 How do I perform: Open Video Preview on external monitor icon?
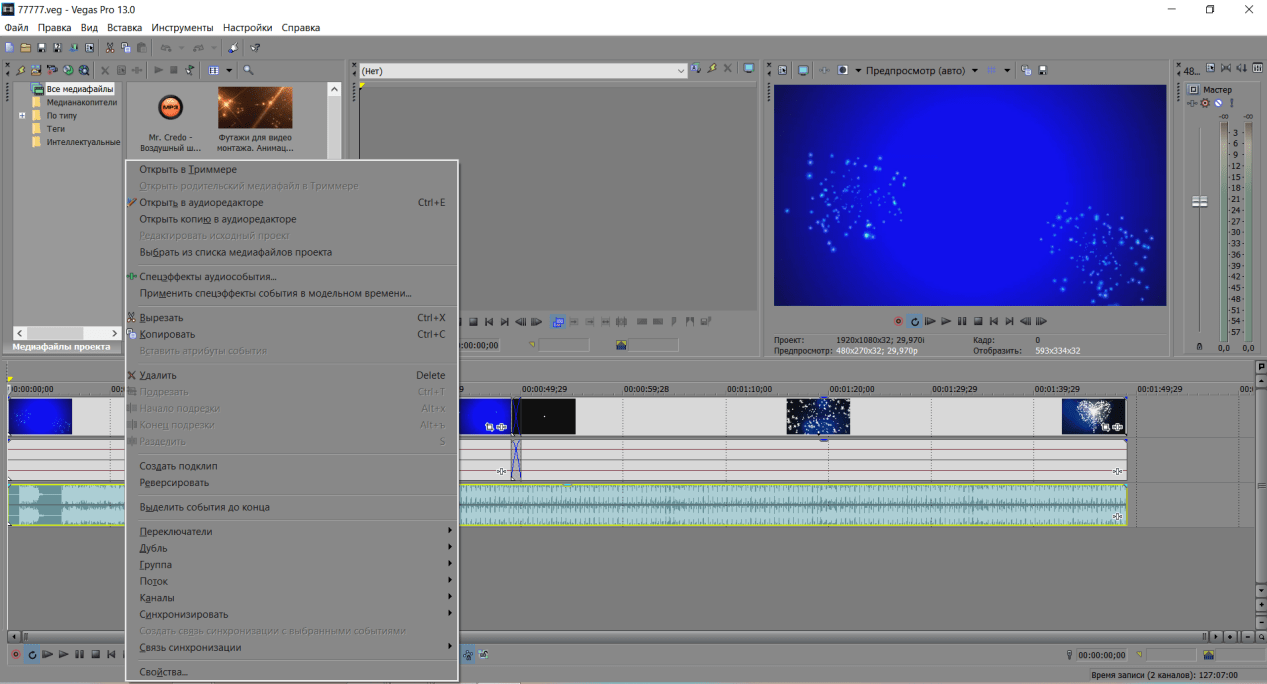pos(803,70)
